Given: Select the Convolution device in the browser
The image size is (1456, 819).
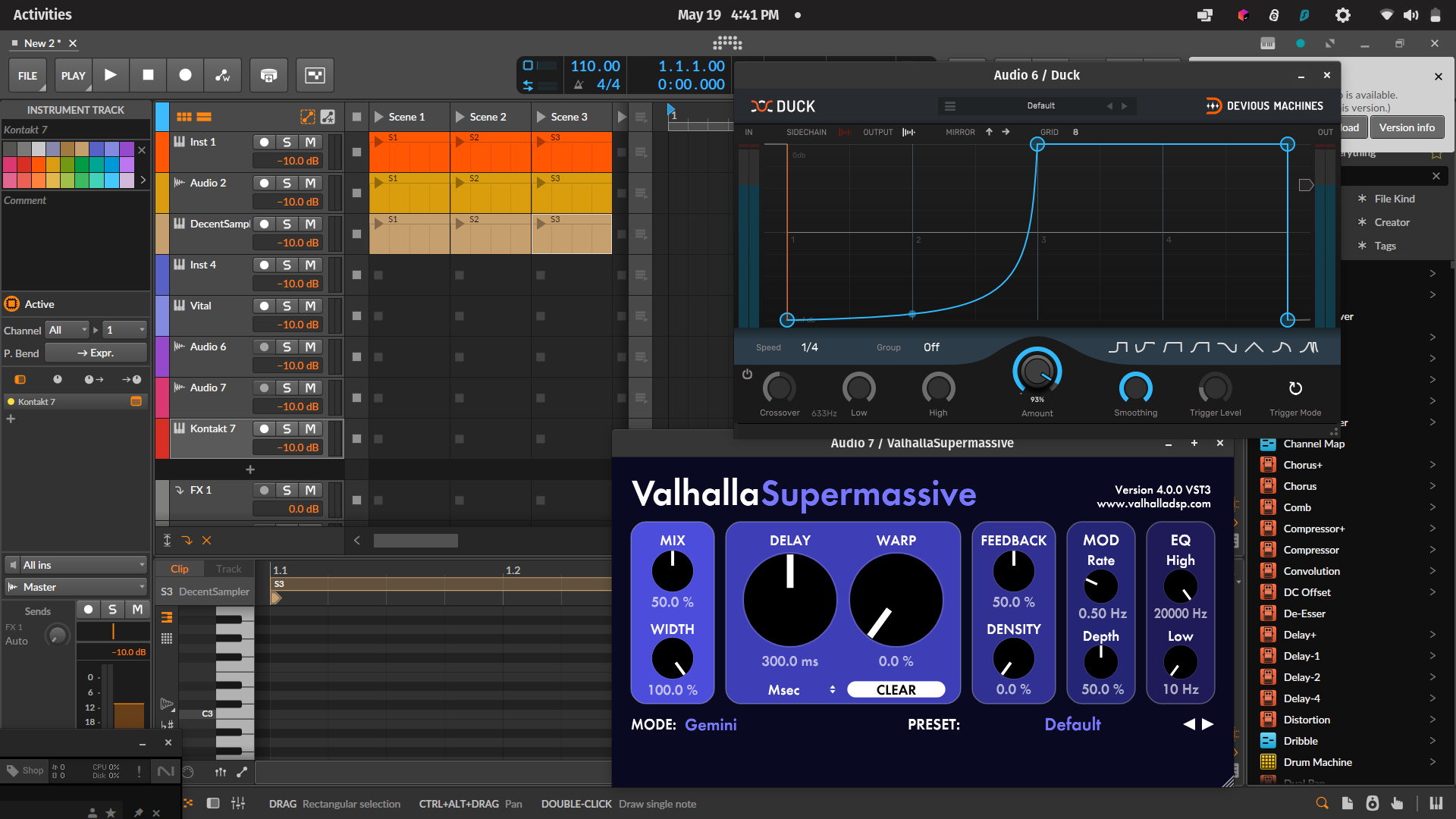Looking at the screenshot, I should (1311, 571).
